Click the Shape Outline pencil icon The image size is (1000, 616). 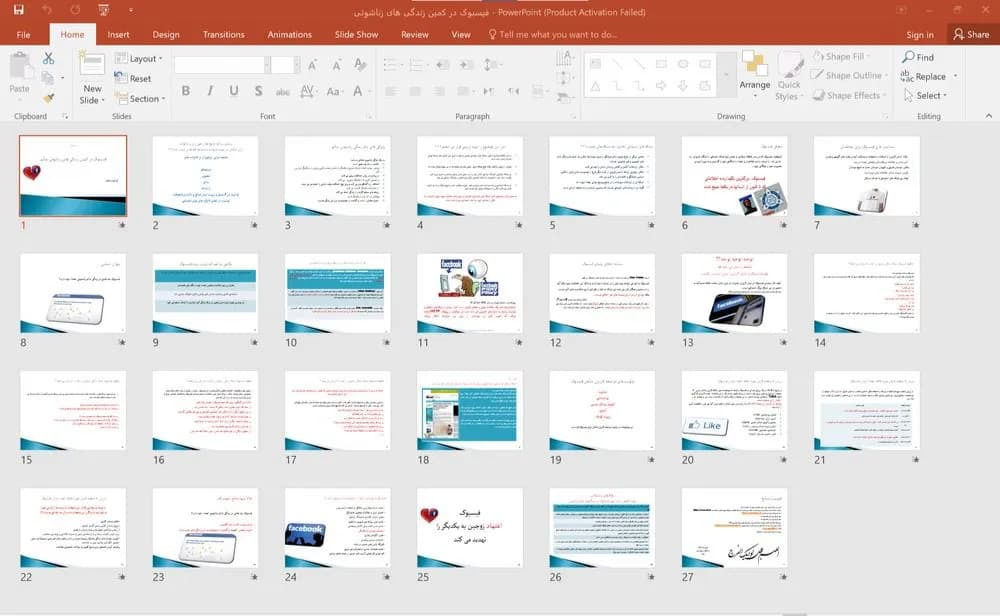tap(817, 75)
